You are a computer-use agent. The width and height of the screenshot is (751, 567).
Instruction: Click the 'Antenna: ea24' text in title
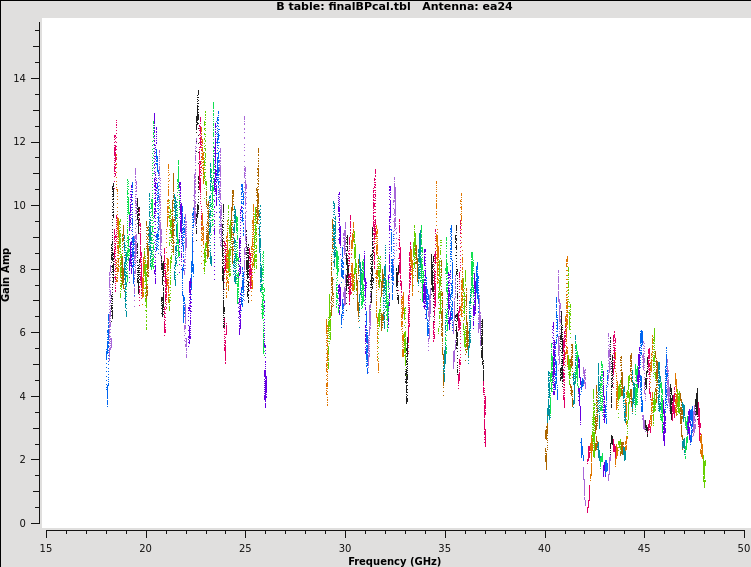[x=467, y=7]
